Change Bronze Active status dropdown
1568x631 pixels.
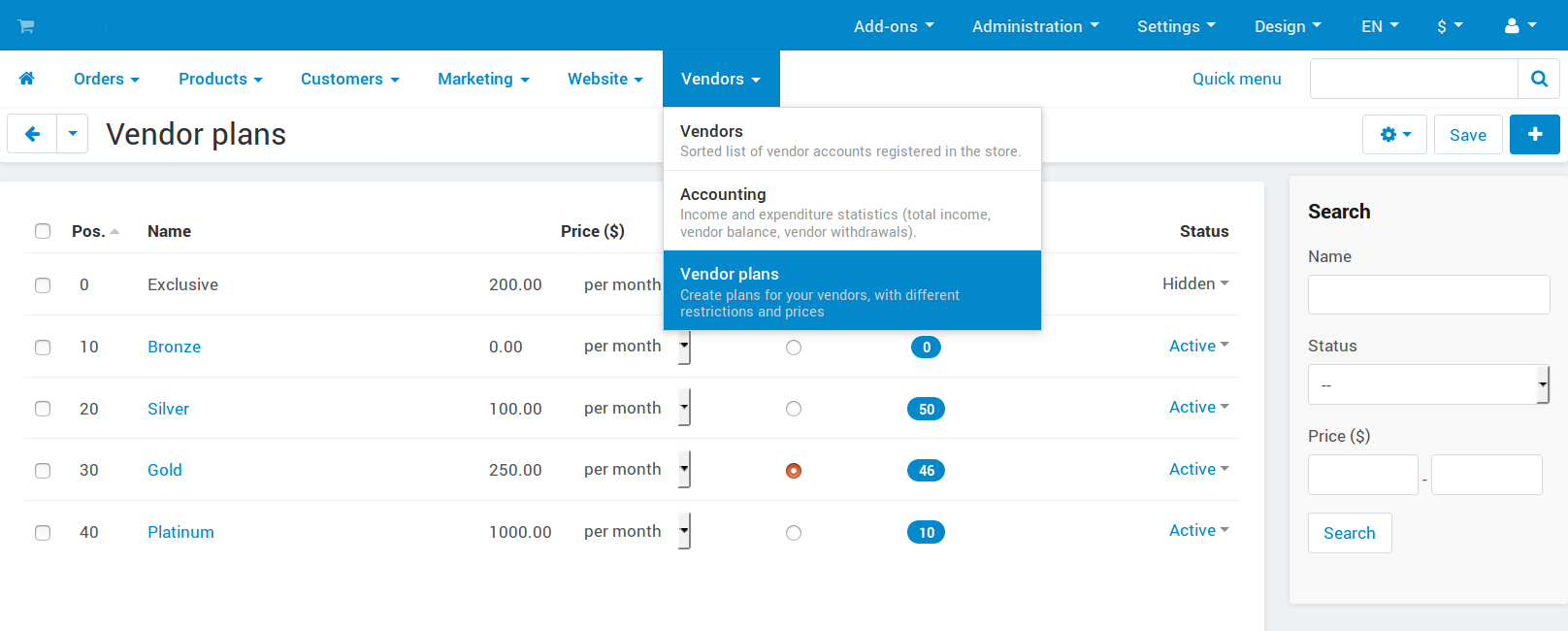(x=1198, y=346)
